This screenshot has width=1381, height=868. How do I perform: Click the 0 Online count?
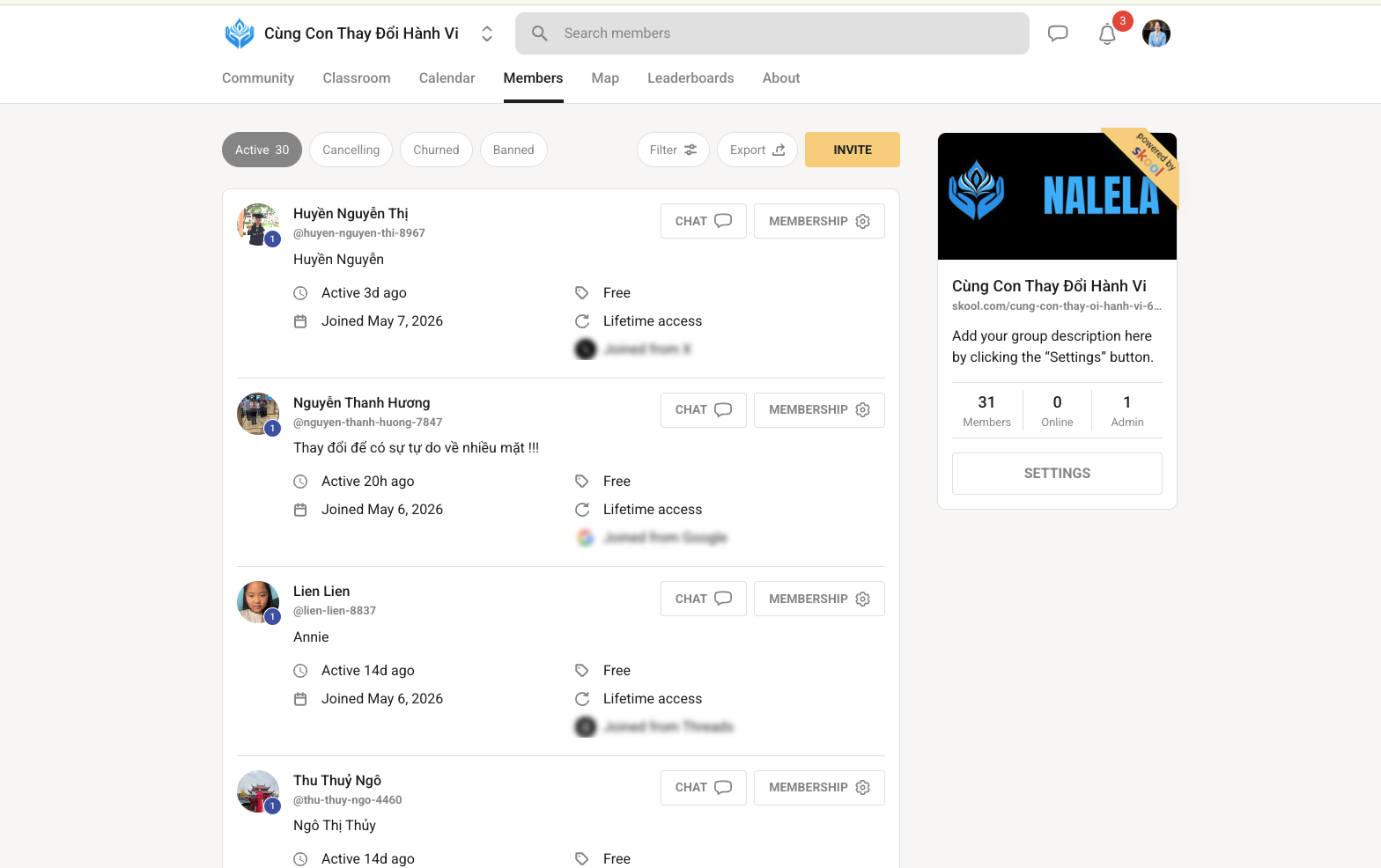click(x=1057, y=410)
